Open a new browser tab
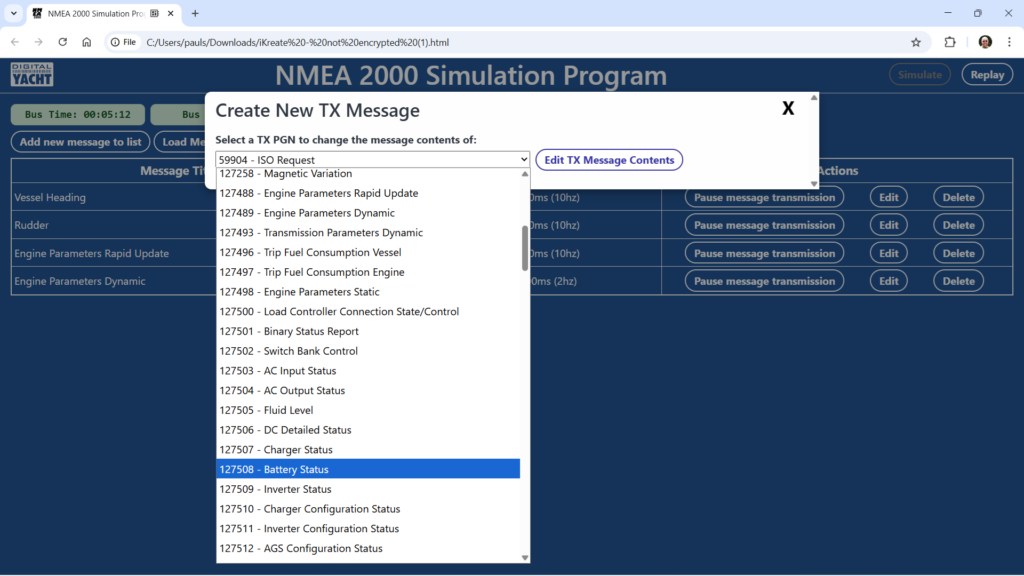The height and width of the screenshot is (576, 1024). click(x=195, y=13)
